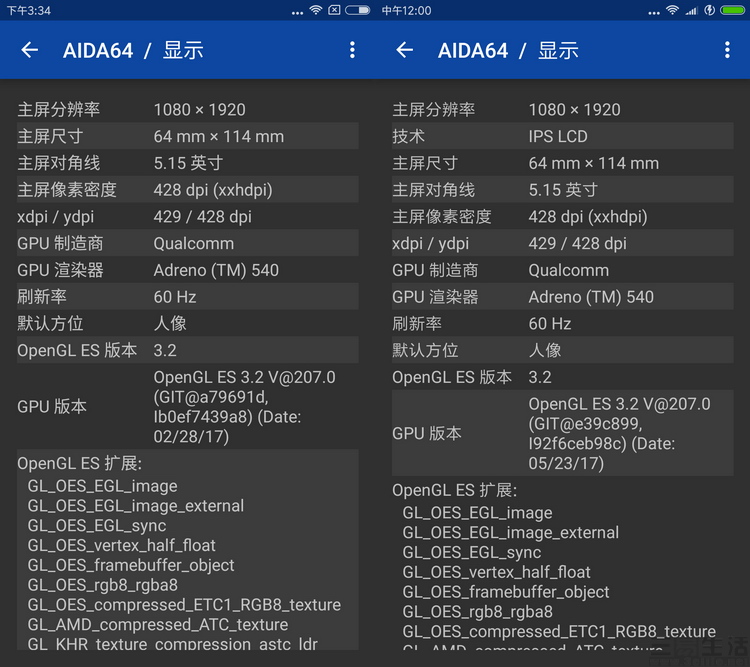Tap the cellular signal icon in the right status bar
This screenshot has width=750, height=667.
pos(692,10)
